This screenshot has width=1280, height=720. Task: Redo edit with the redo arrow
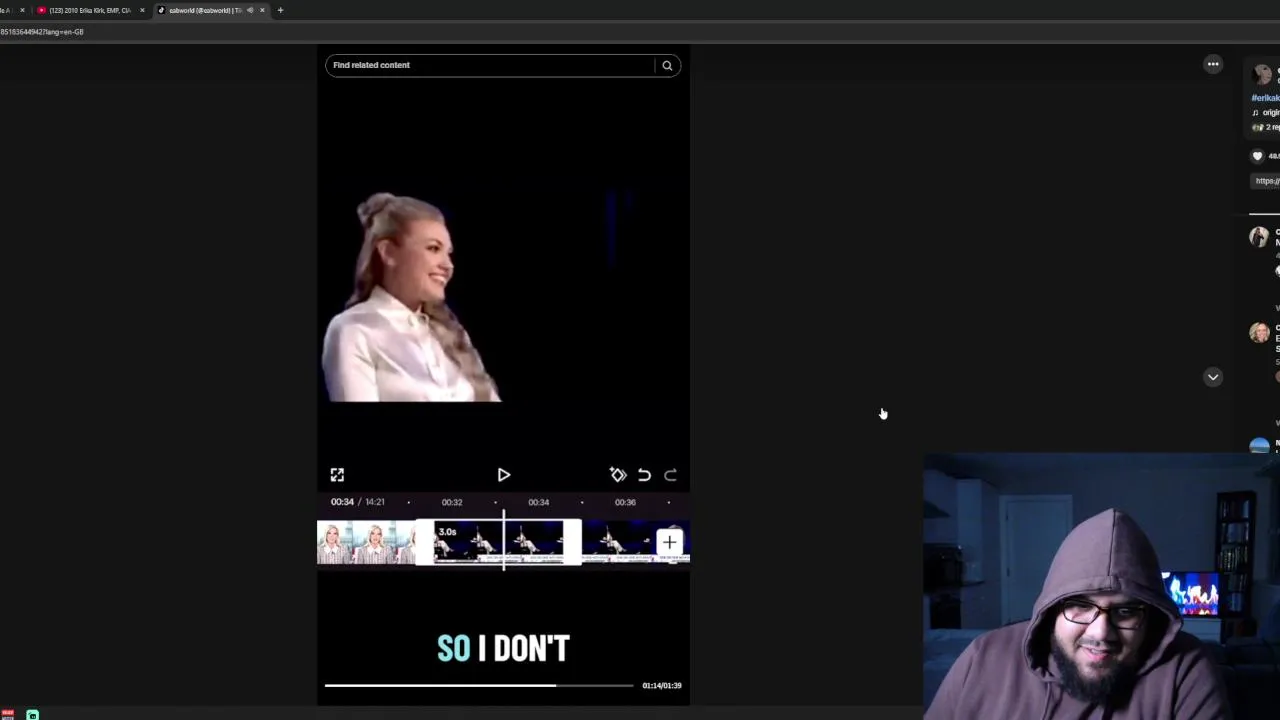(x=671, y=475)
